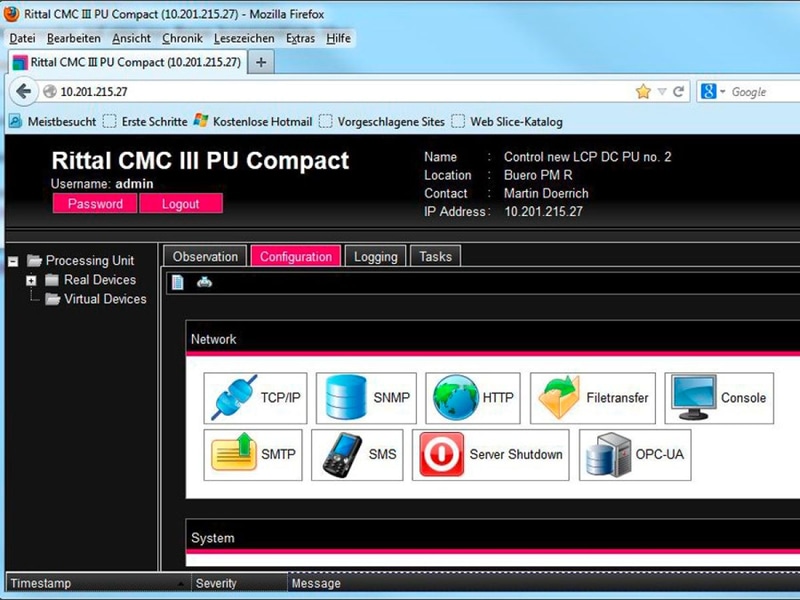This screenshot has height=600, width=800.
Task: Open Server Shutdown settings
Action: click(490, 455)
